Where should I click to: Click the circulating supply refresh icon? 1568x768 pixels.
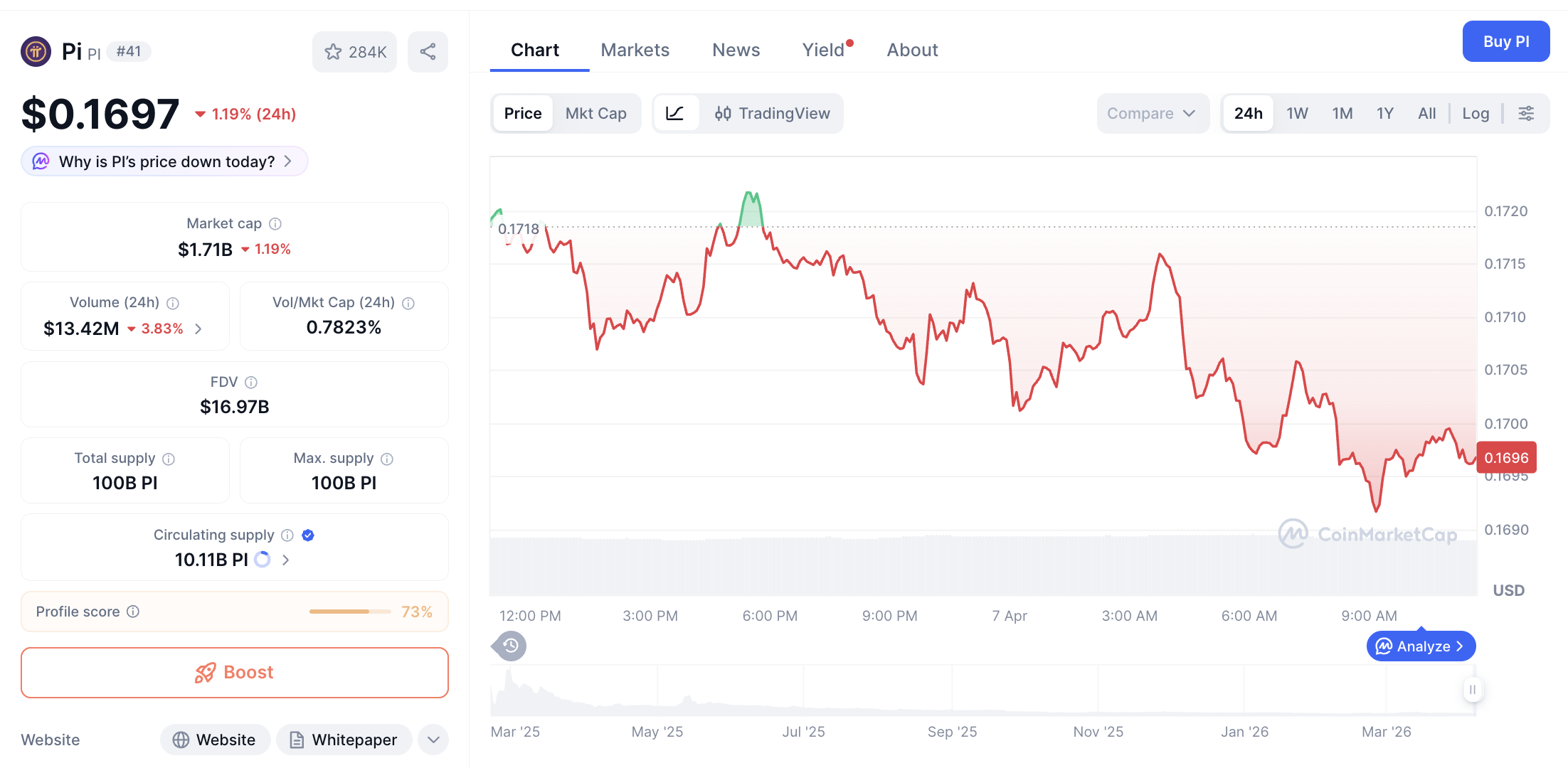[262, 560]
